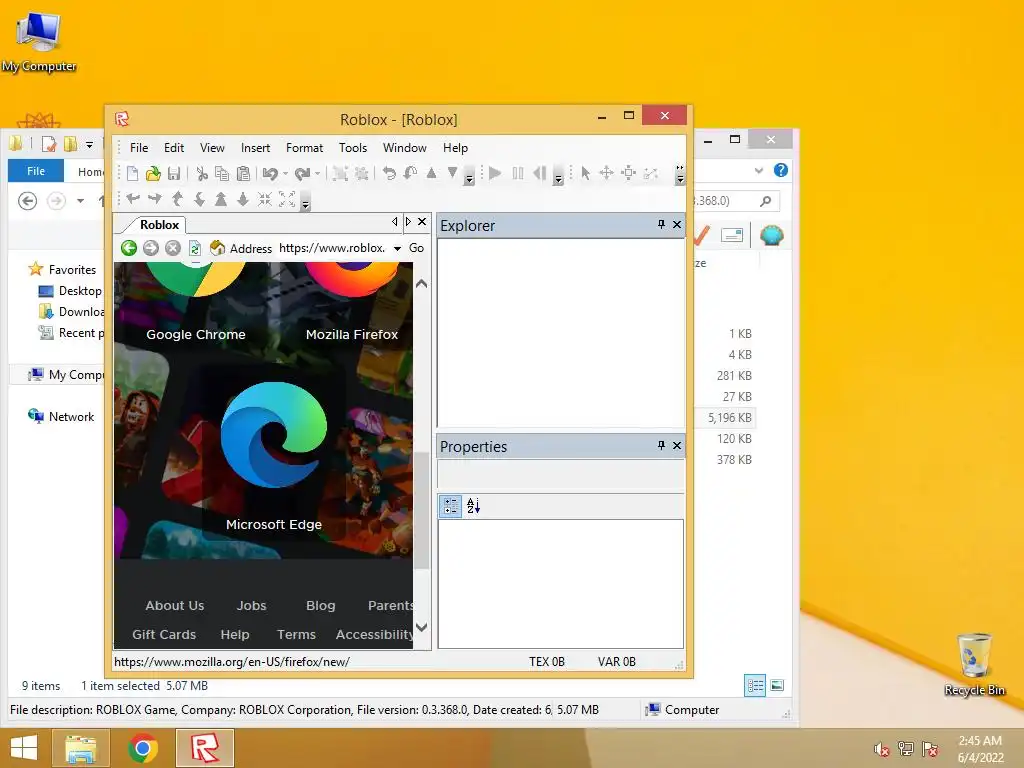Click the Ungroup selection icon

(361, 173)
